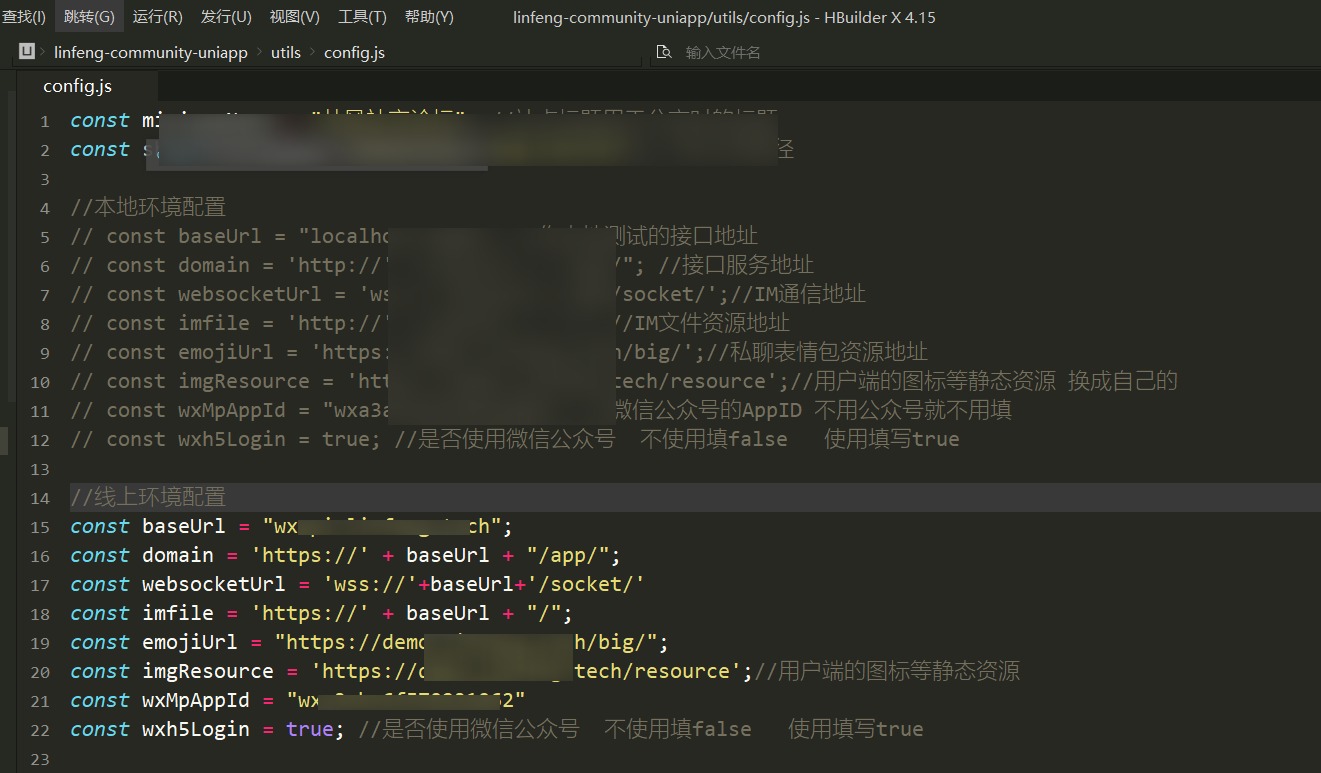This screenshot has width=1321, height=773.
Task: Click the const keyword on line 1
Action: point(100,120)
